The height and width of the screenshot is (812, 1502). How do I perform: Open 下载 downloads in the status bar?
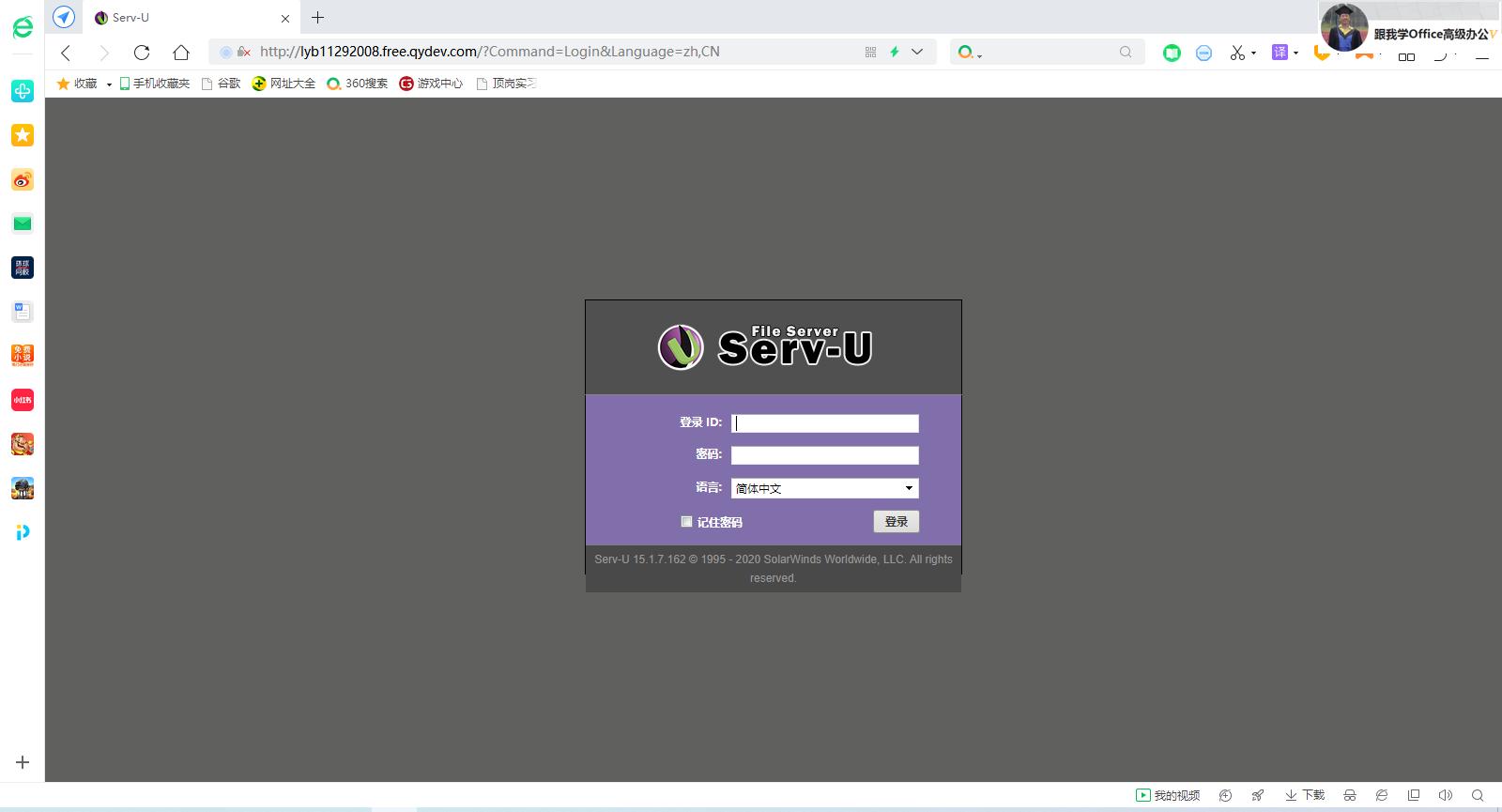coord(1305,795)
